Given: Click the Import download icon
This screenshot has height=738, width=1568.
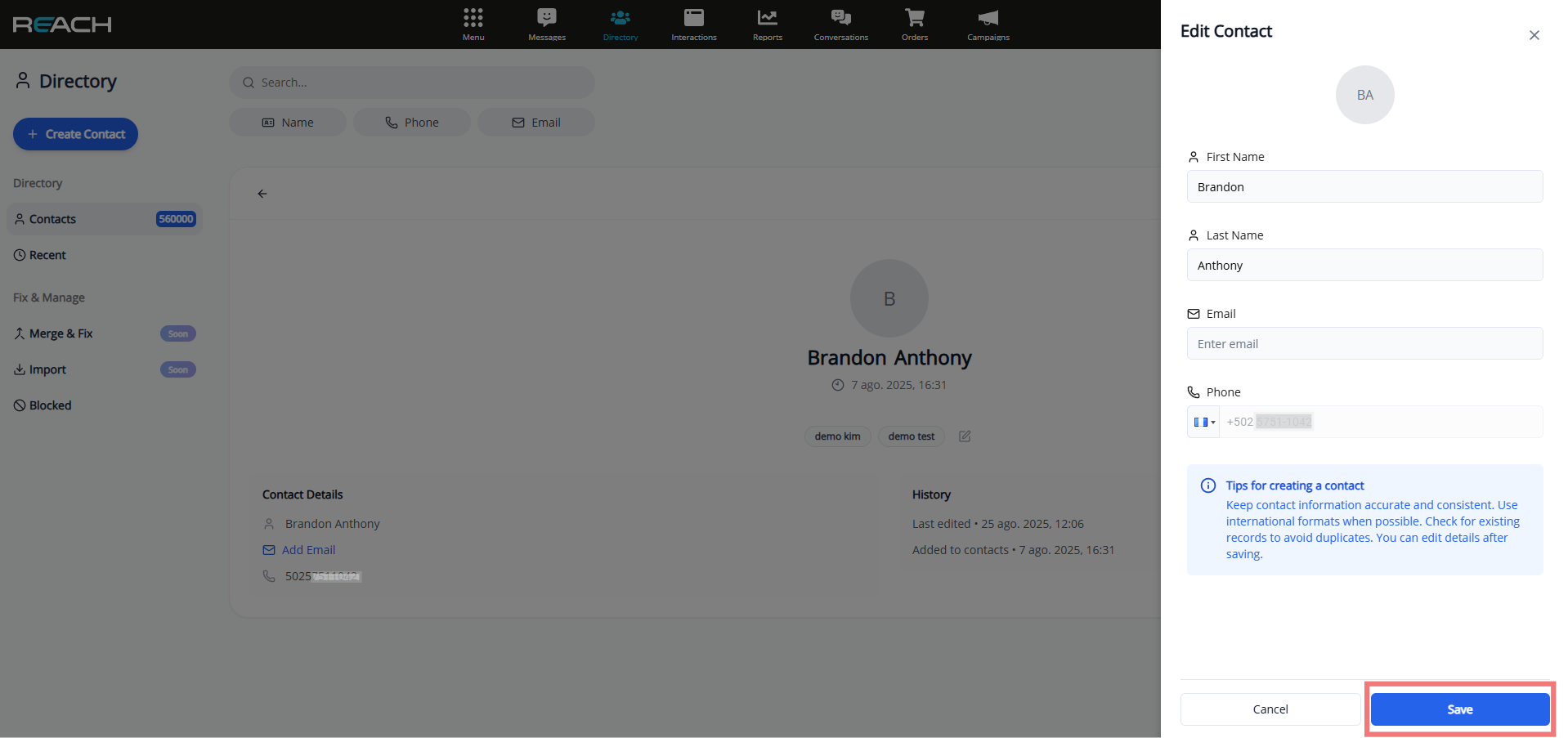Looking at the screenshot, I should coord(20,369).
